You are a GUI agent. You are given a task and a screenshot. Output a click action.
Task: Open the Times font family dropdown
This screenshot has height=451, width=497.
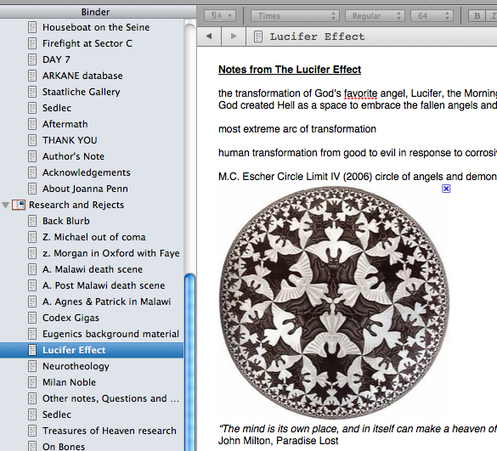tap(295, 16)
